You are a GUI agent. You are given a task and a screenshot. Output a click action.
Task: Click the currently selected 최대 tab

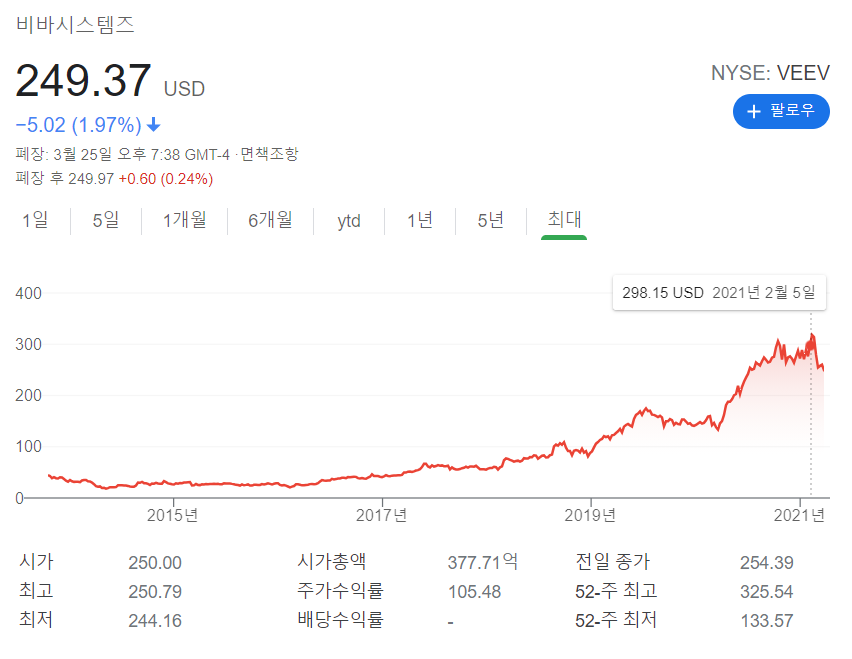pyautogui.click(x=563, y=220)
